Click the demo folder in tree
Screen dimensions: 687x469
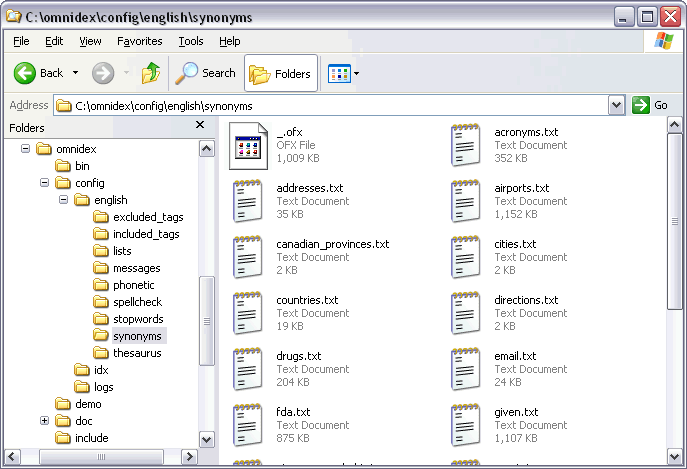coord(78,404)
